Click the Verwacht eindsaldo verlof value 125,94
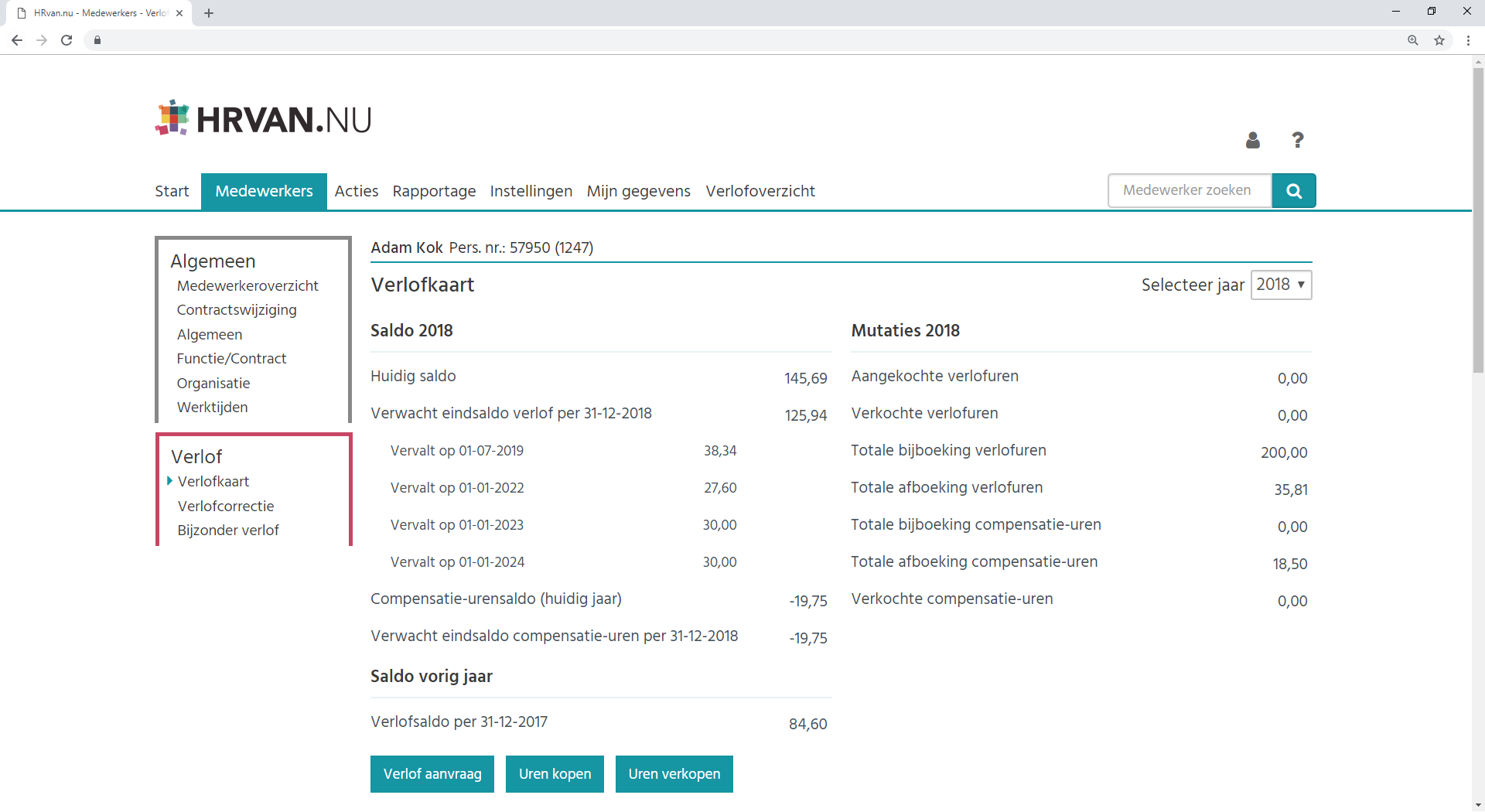Screen dimensions: 1485x812 806,415
